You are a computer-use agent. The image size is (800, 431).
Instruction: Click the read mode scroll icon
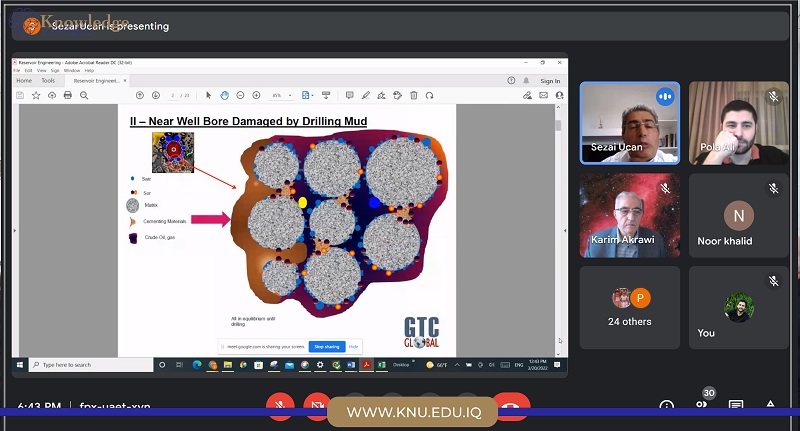[326, 95]
